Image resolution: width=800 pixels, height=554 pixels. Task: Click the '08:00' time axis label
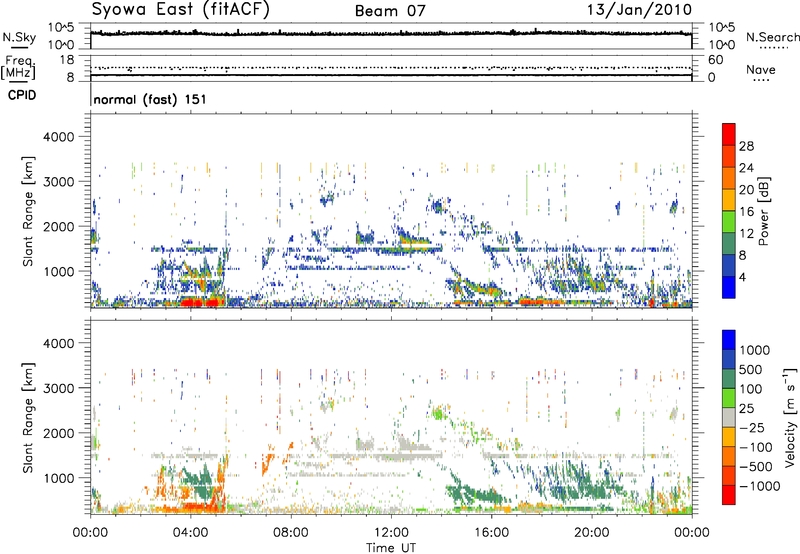[291, 533]
